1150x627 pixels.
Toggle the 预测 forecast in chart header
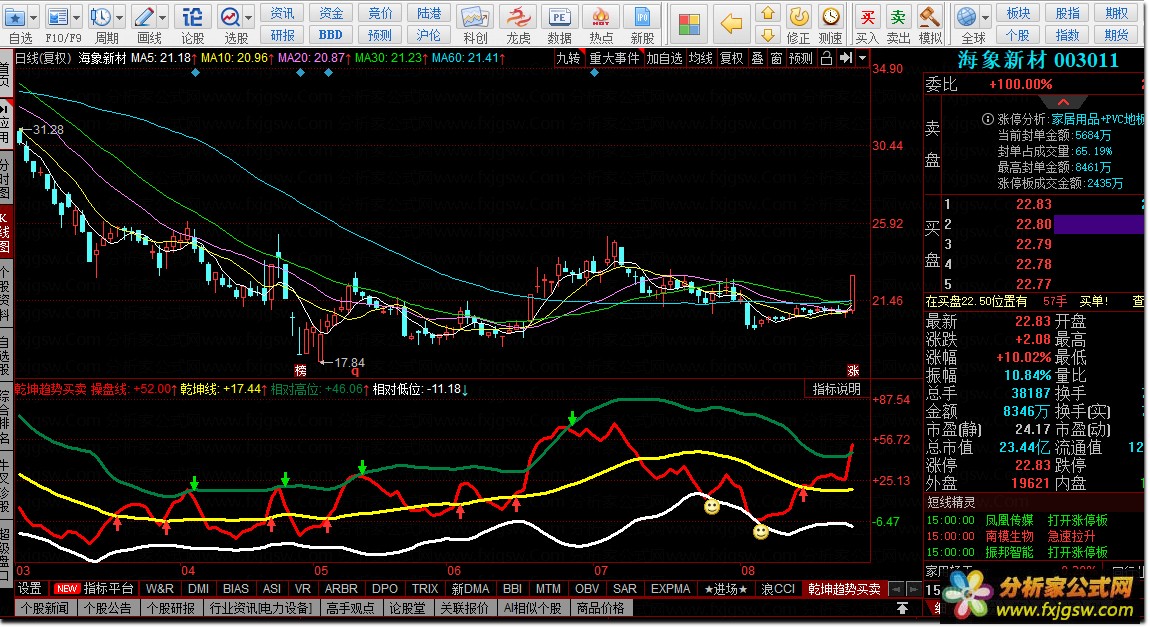pos(800,58)
